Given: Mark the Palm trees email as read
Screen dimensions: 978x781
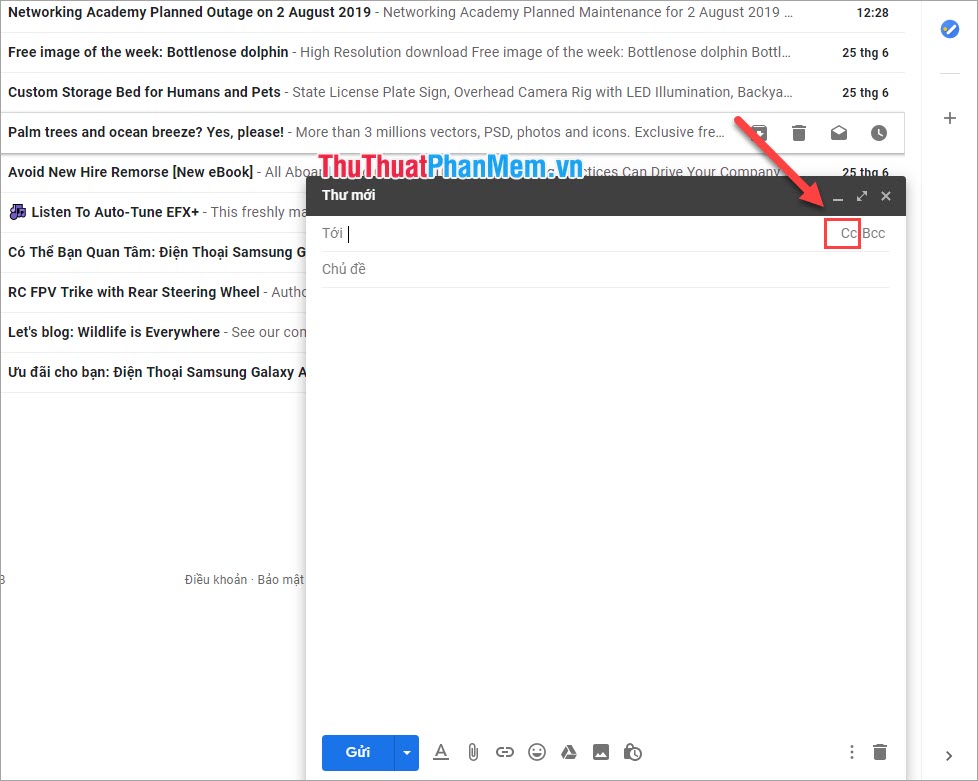Looking at the screenshot, I should [x=838, y=132].
